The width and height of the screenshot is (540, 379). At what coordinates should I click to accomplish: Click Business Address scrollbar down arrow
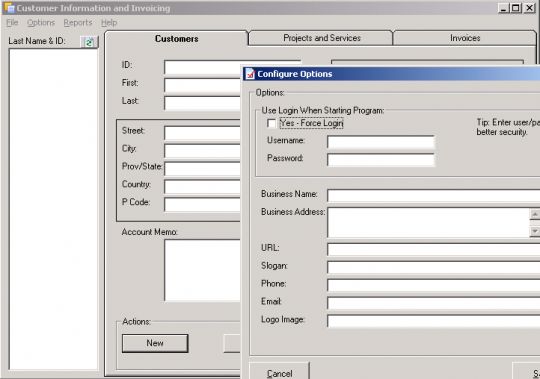534,231
